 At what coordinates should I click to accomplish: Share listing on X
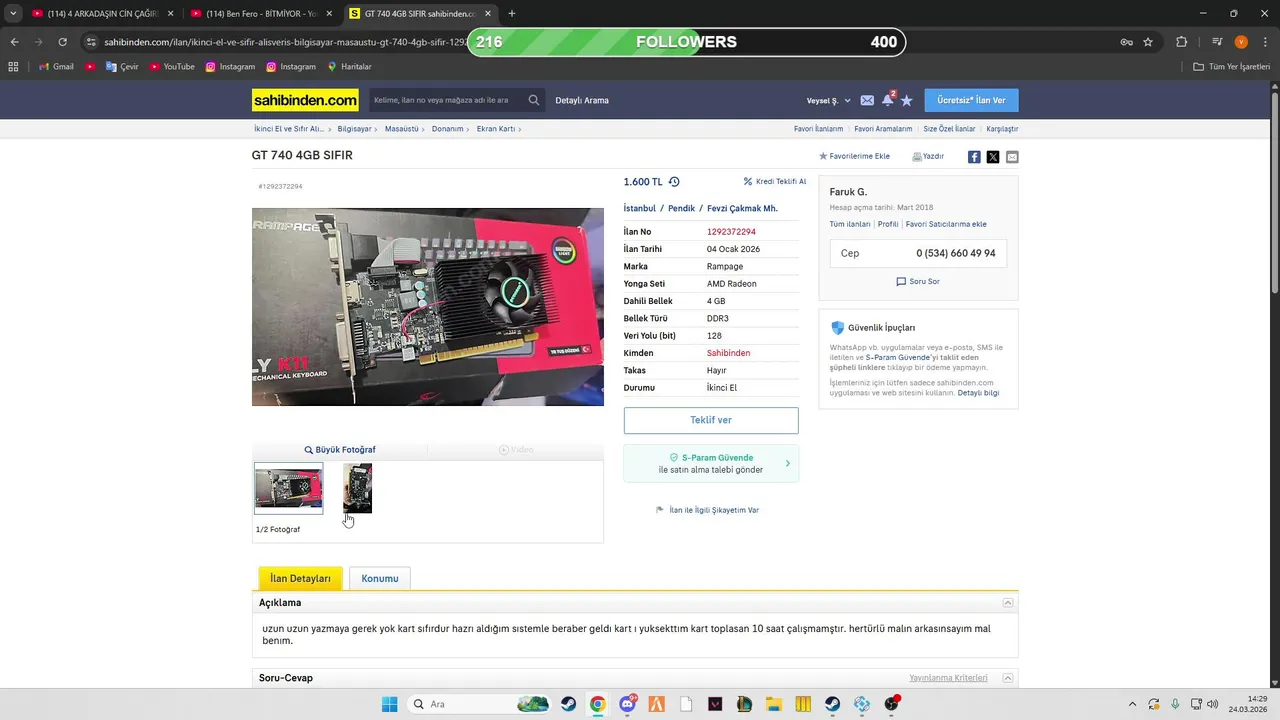[993, 157]
